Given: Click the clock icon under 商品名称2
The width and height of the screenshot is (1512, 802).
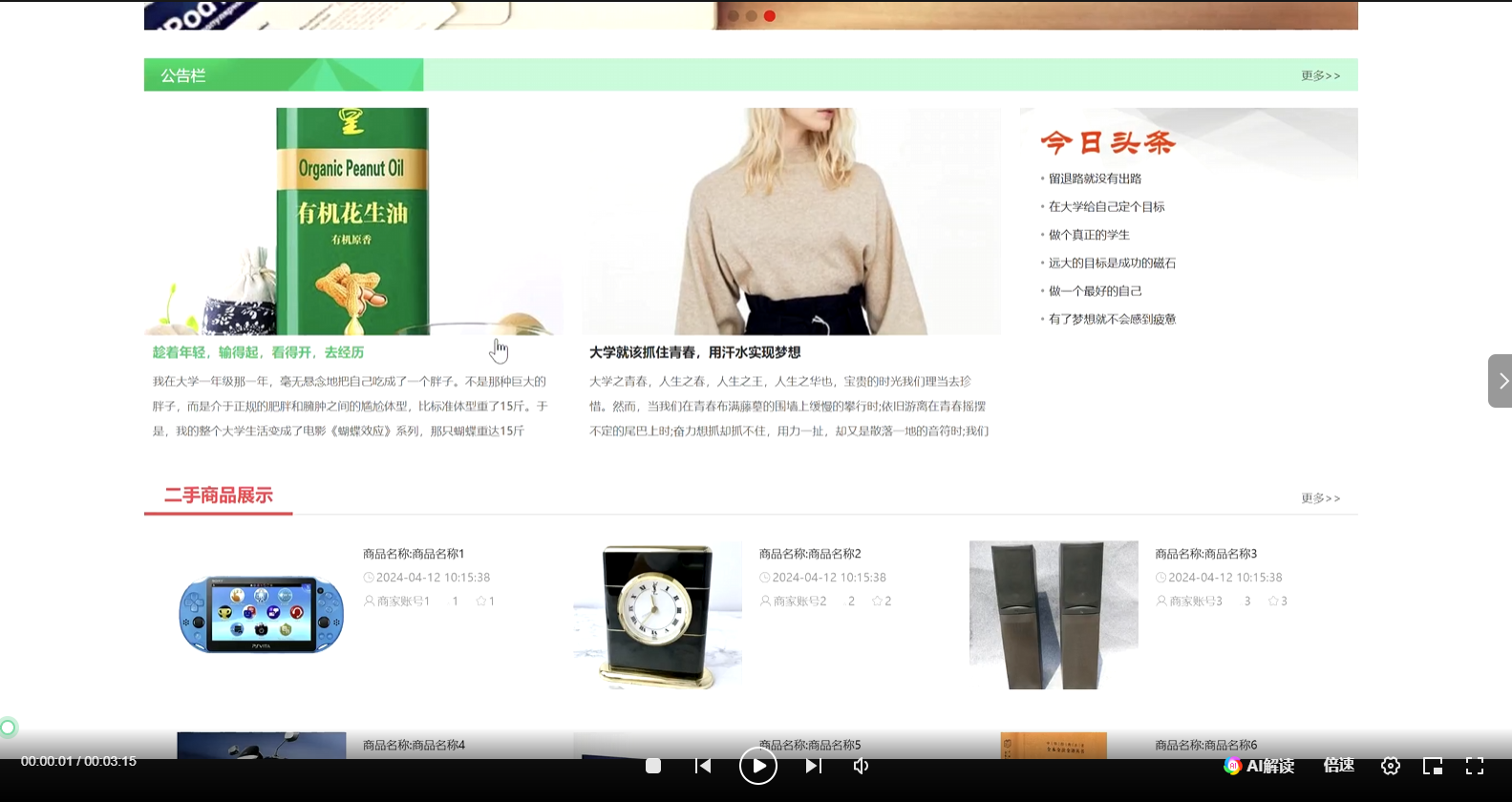Looking at the screenshot, I should point(765,578).
